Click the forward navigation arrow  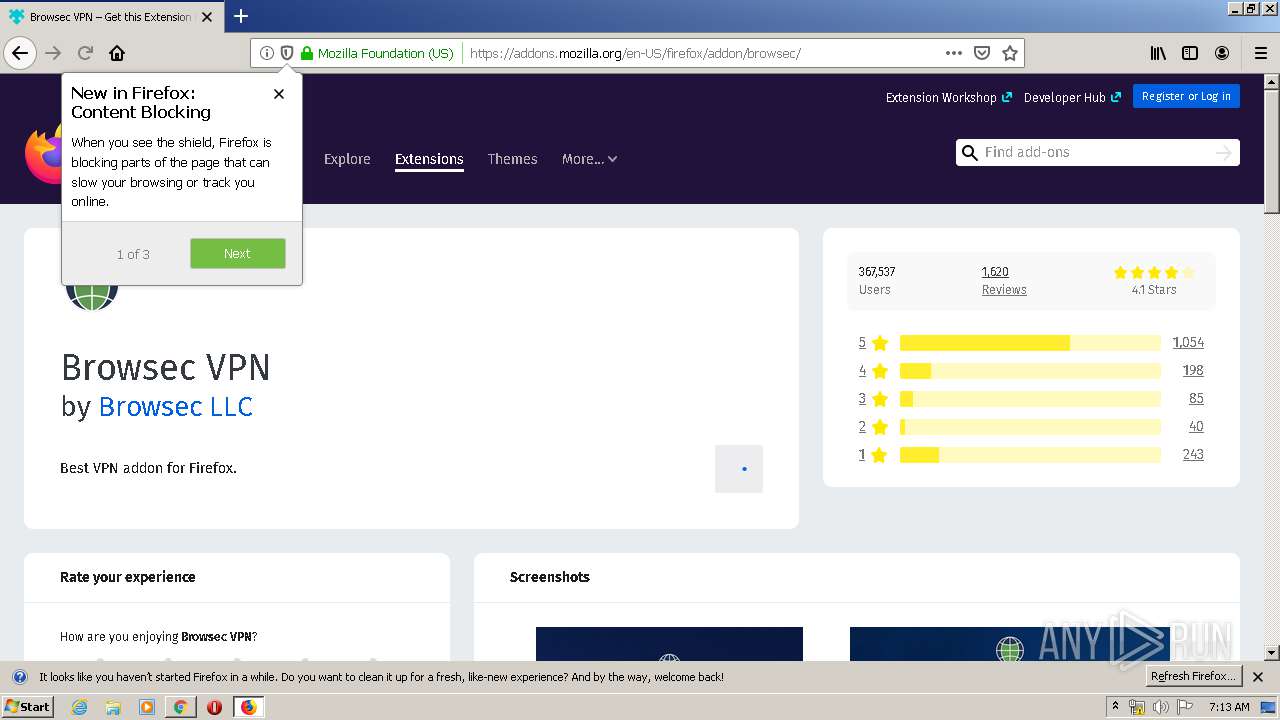tap(53, 53)
